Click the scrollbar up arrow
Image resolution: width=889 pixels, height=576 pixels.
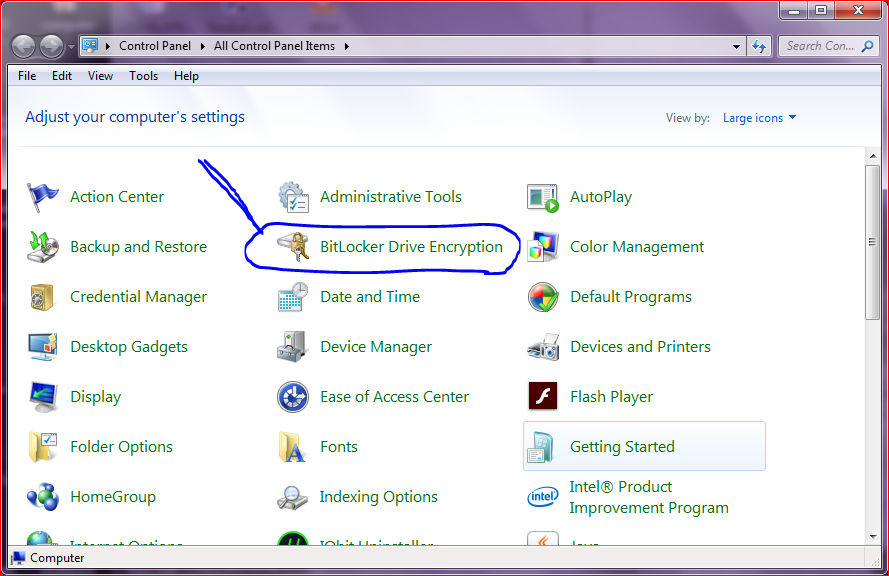[873, 156]
